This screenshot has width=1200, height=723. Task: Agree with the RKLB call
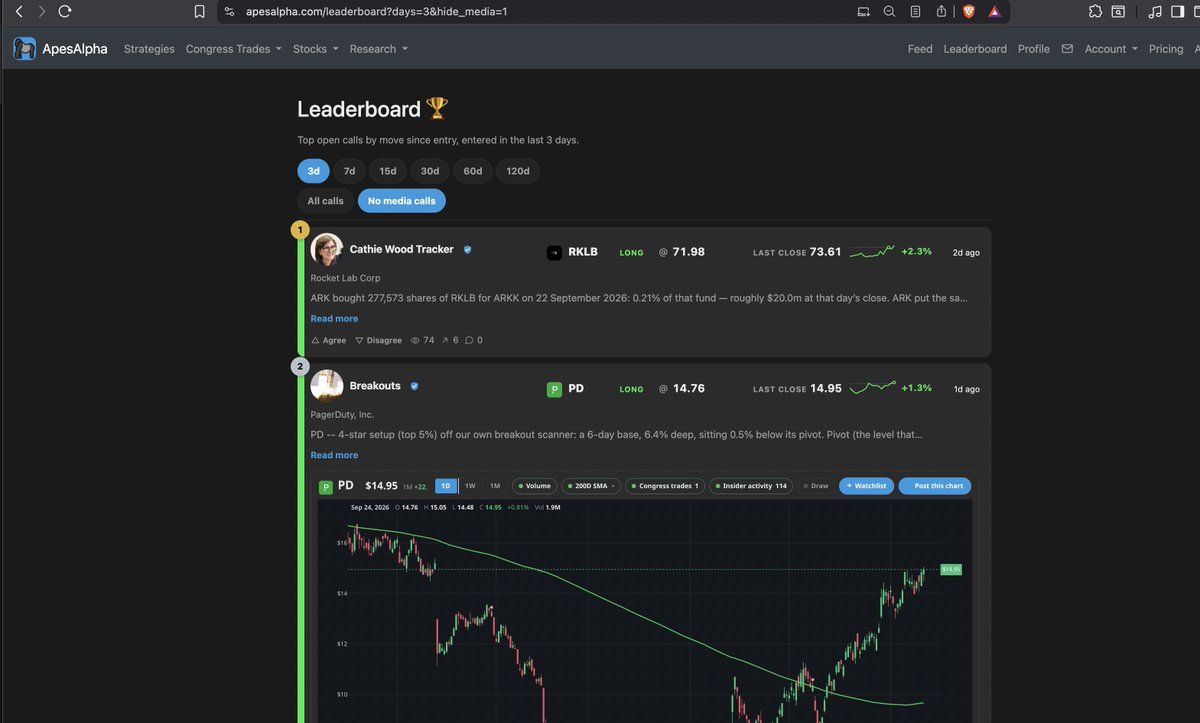click(329, 340)
